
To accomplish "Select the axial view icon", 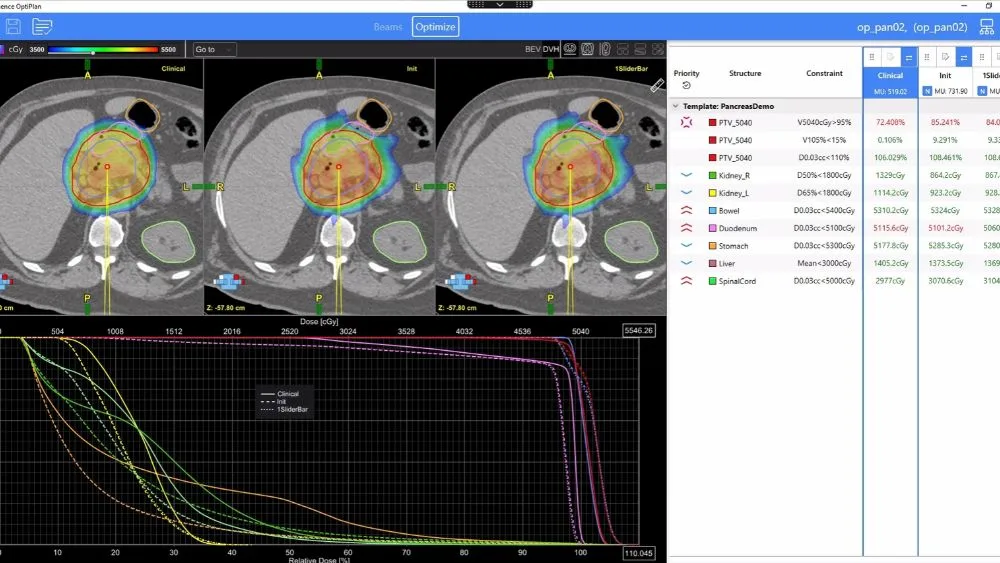I will click(x=570, y=49).
